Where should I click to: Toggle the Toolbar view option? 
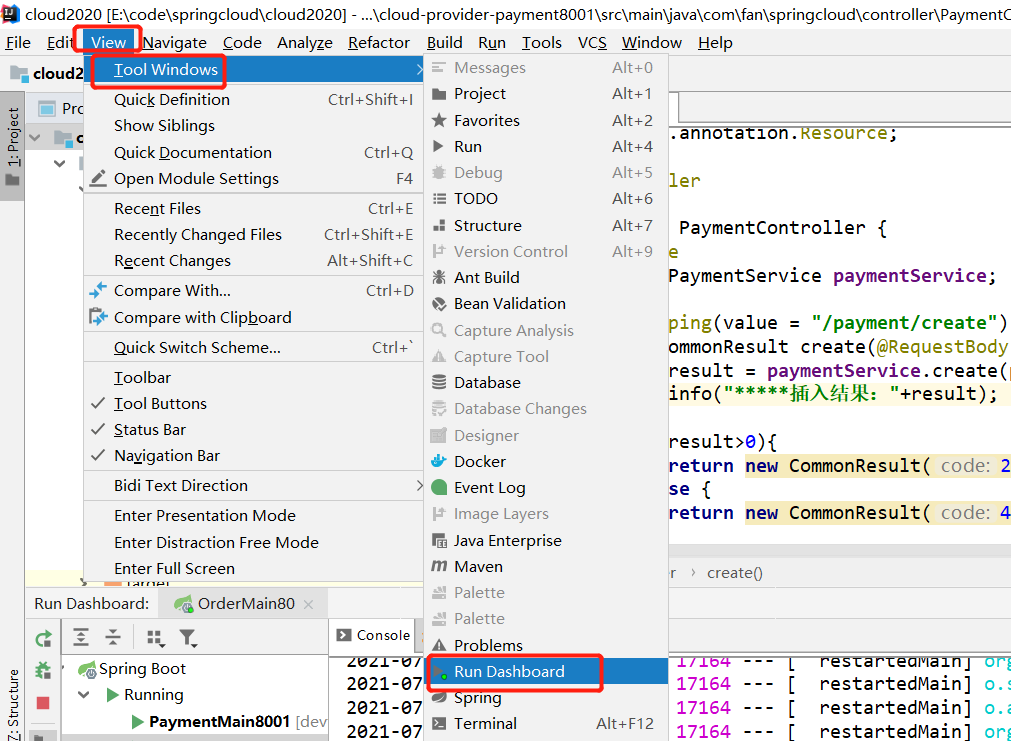(253, 378)
